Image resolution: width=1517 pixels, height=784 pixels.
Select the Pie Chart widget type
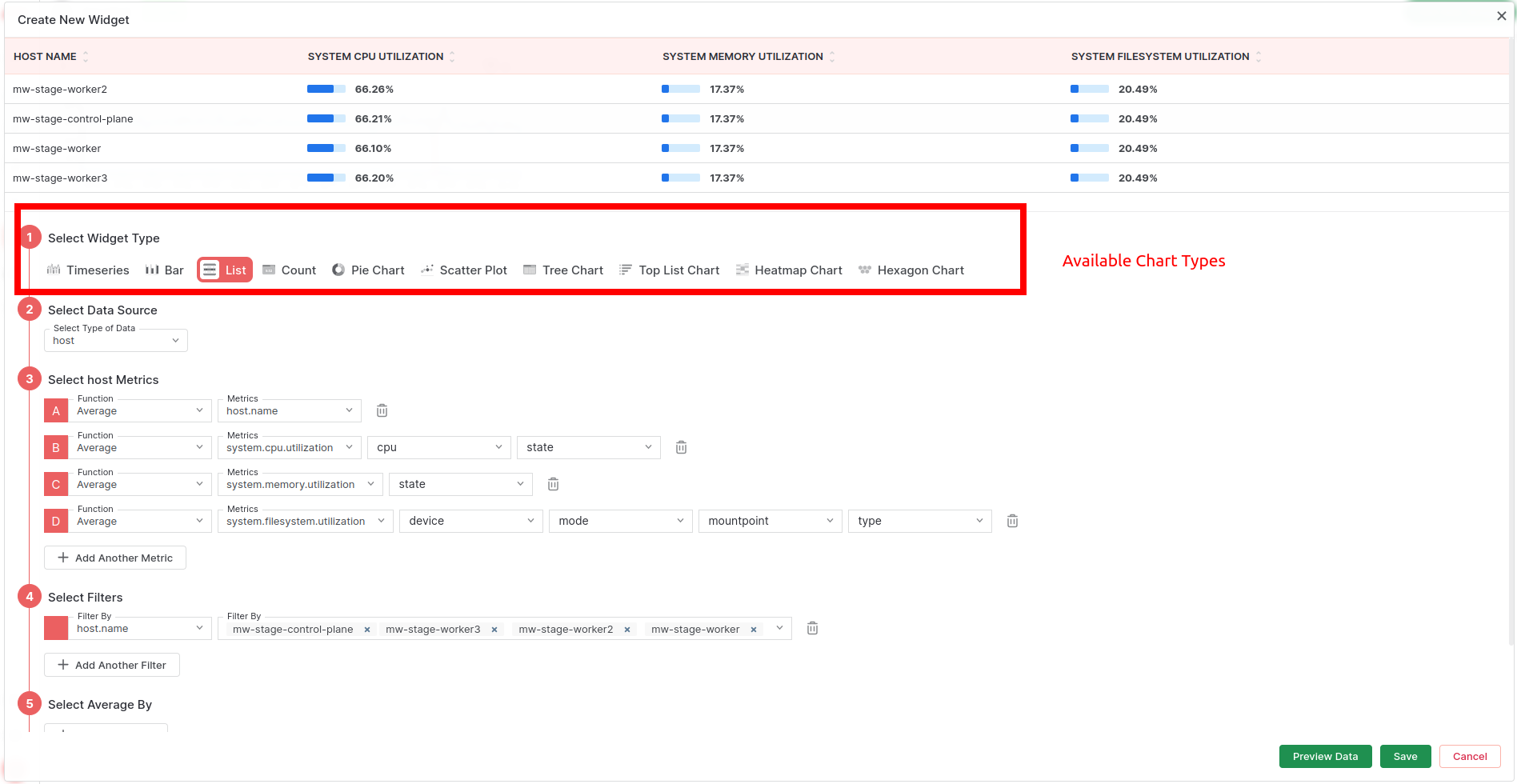(368, 270)
